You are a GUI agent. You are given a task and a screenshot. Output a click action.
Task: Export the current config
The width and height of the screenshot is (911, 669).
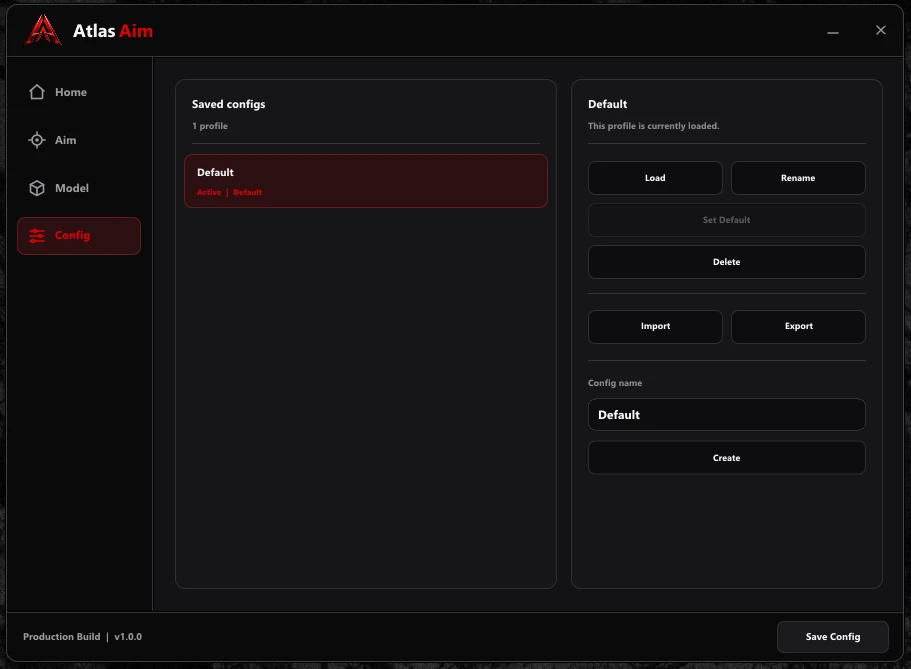point(798,326)
